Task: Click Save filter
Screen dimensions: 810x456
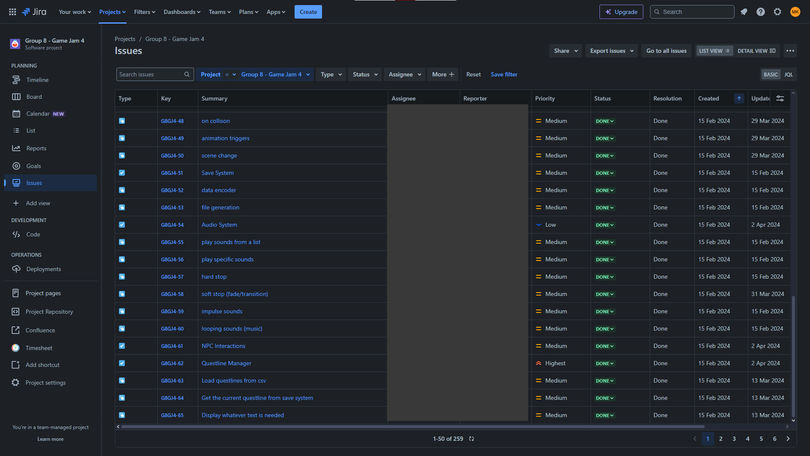Action: tap(504, 74)
